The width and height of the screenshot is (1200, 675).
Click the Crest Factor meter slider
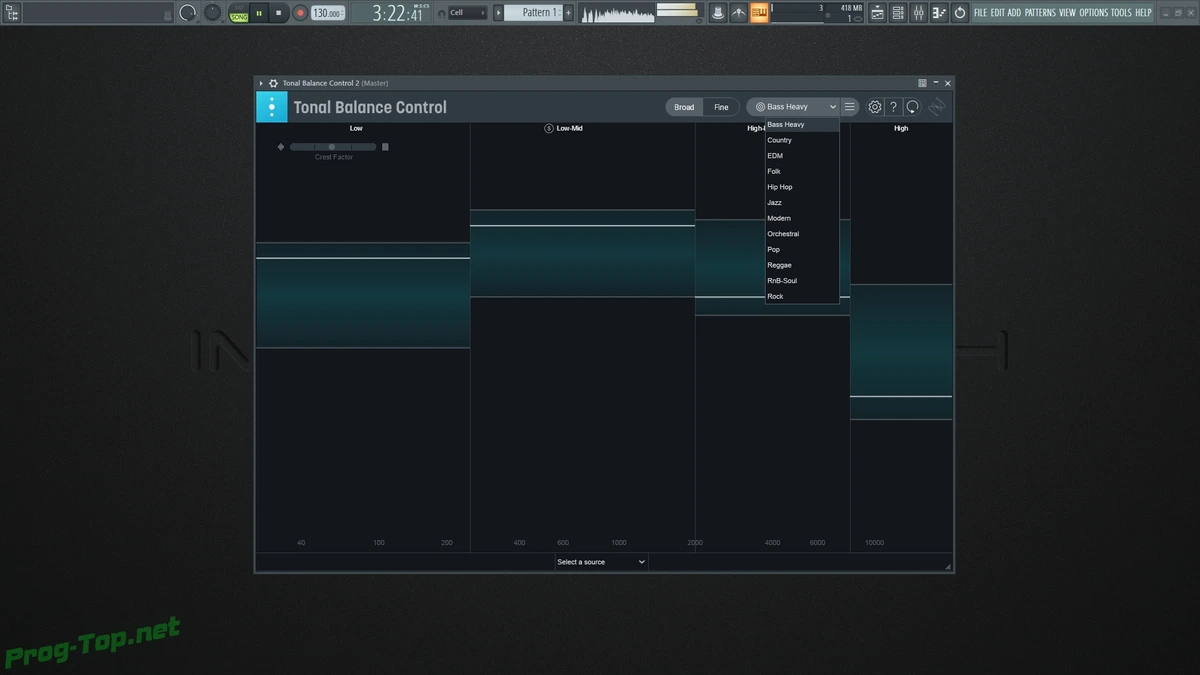333,147
